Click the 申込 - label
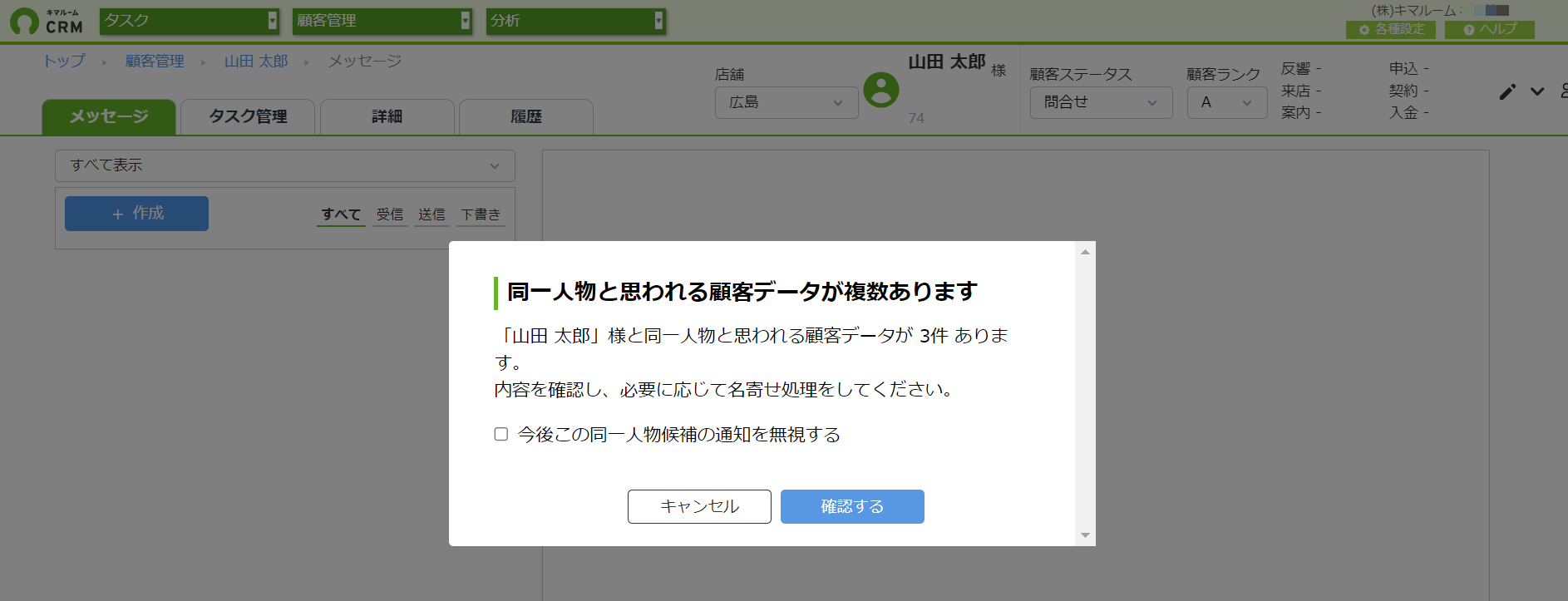The image size is (1568, 601). (x=1409, y=68)
